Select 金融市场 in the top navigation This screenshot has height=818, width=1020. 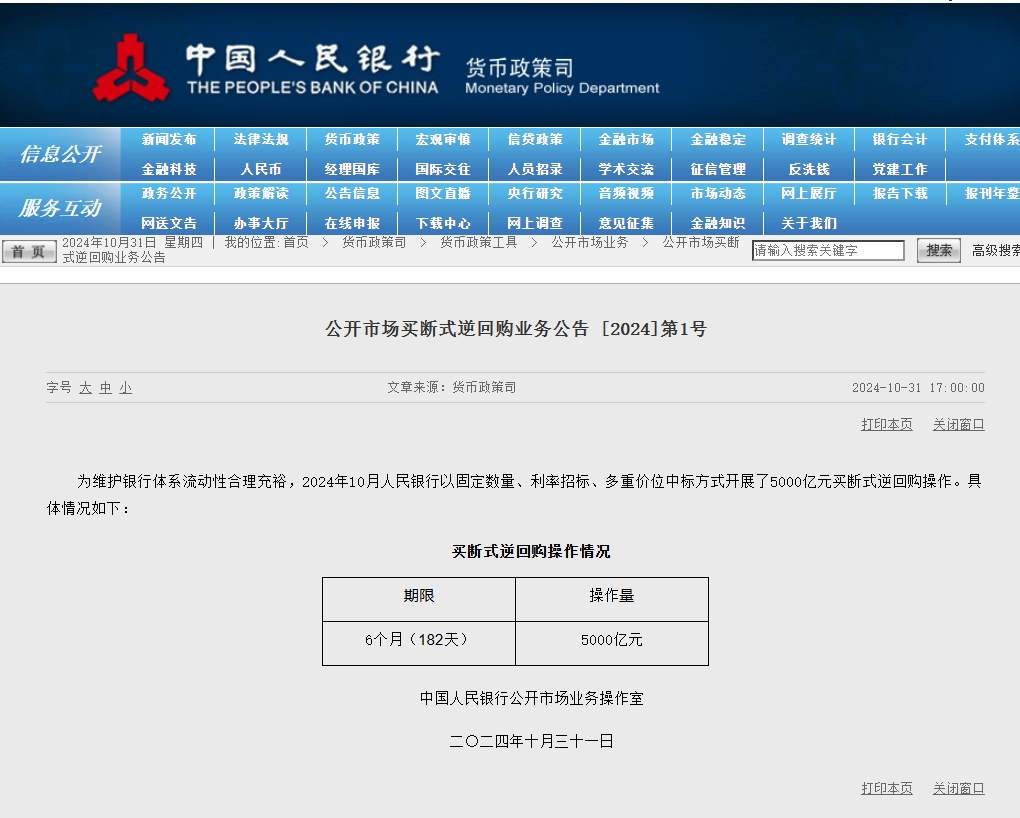pos(626,139)
